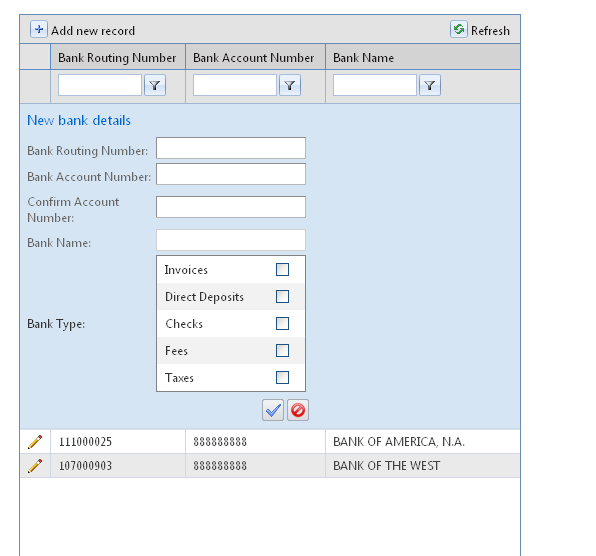Sort by Bank Routing Number column header
Screen dimensions: 596x556
click(117, 58)
